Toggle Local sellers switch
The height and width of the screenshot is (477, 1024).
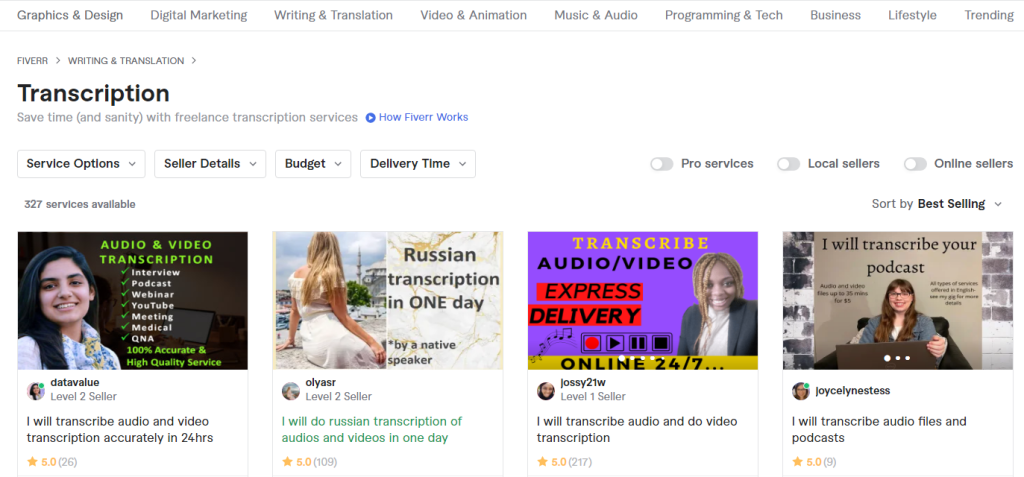pos(788,164)
